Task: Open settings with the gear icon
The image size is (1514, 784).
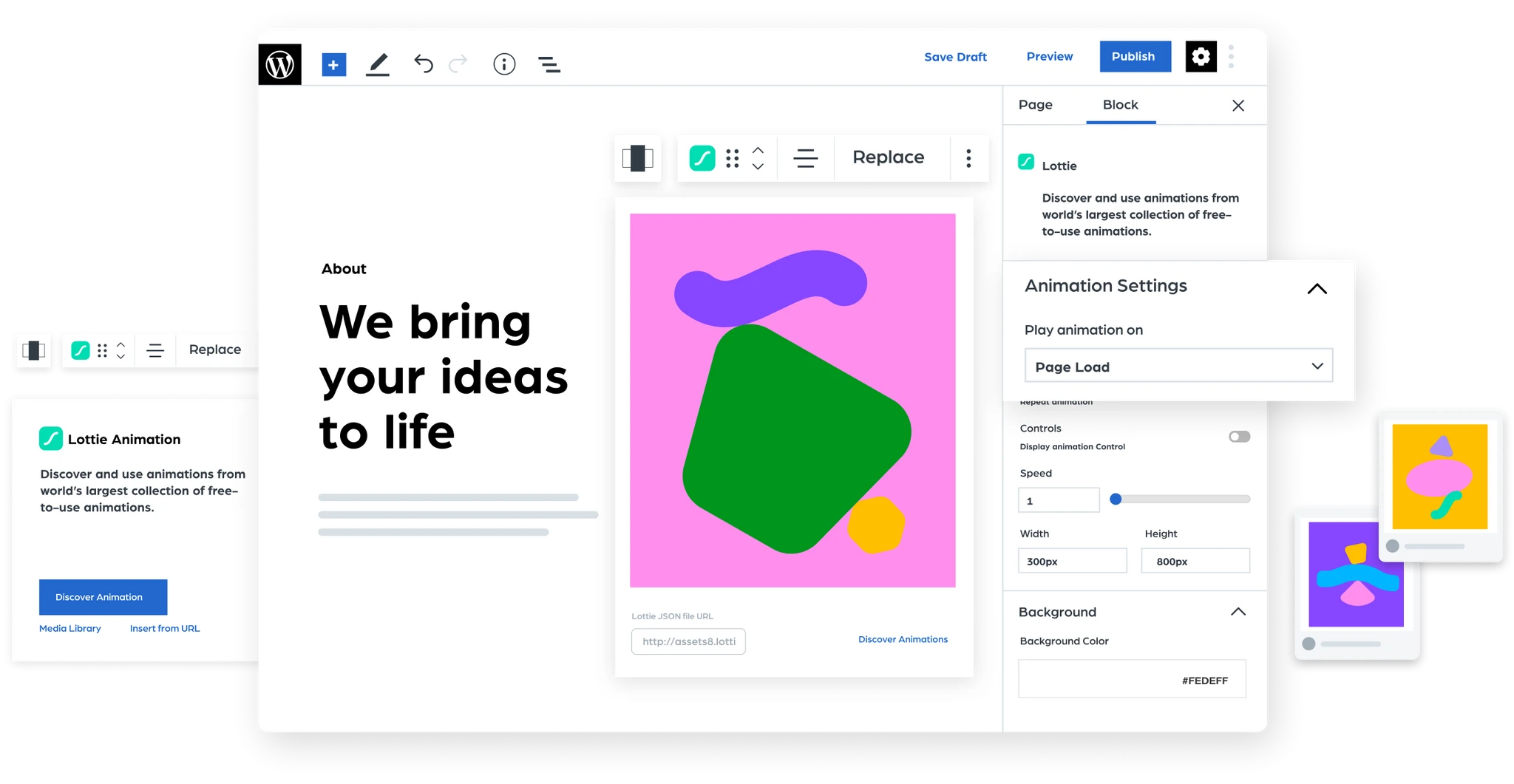Action: pos(1201,57)
